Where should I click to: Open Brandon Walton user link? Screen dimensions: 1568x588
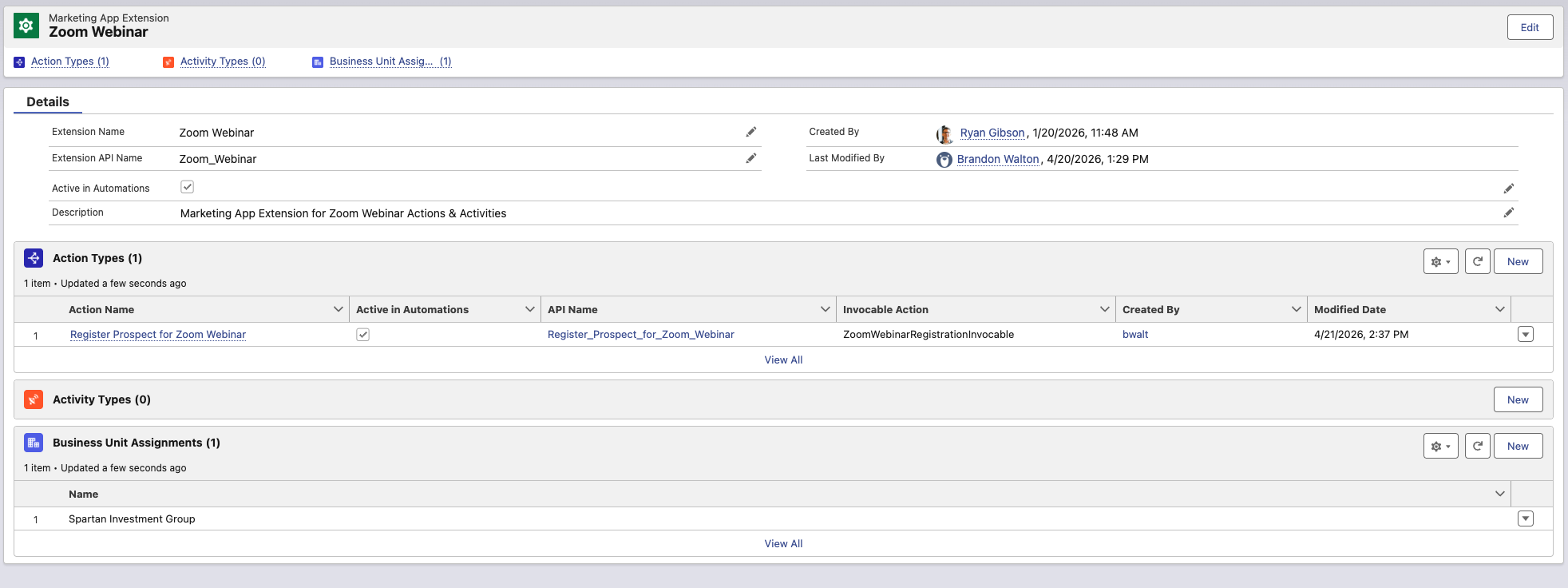(x=998, y=159)
